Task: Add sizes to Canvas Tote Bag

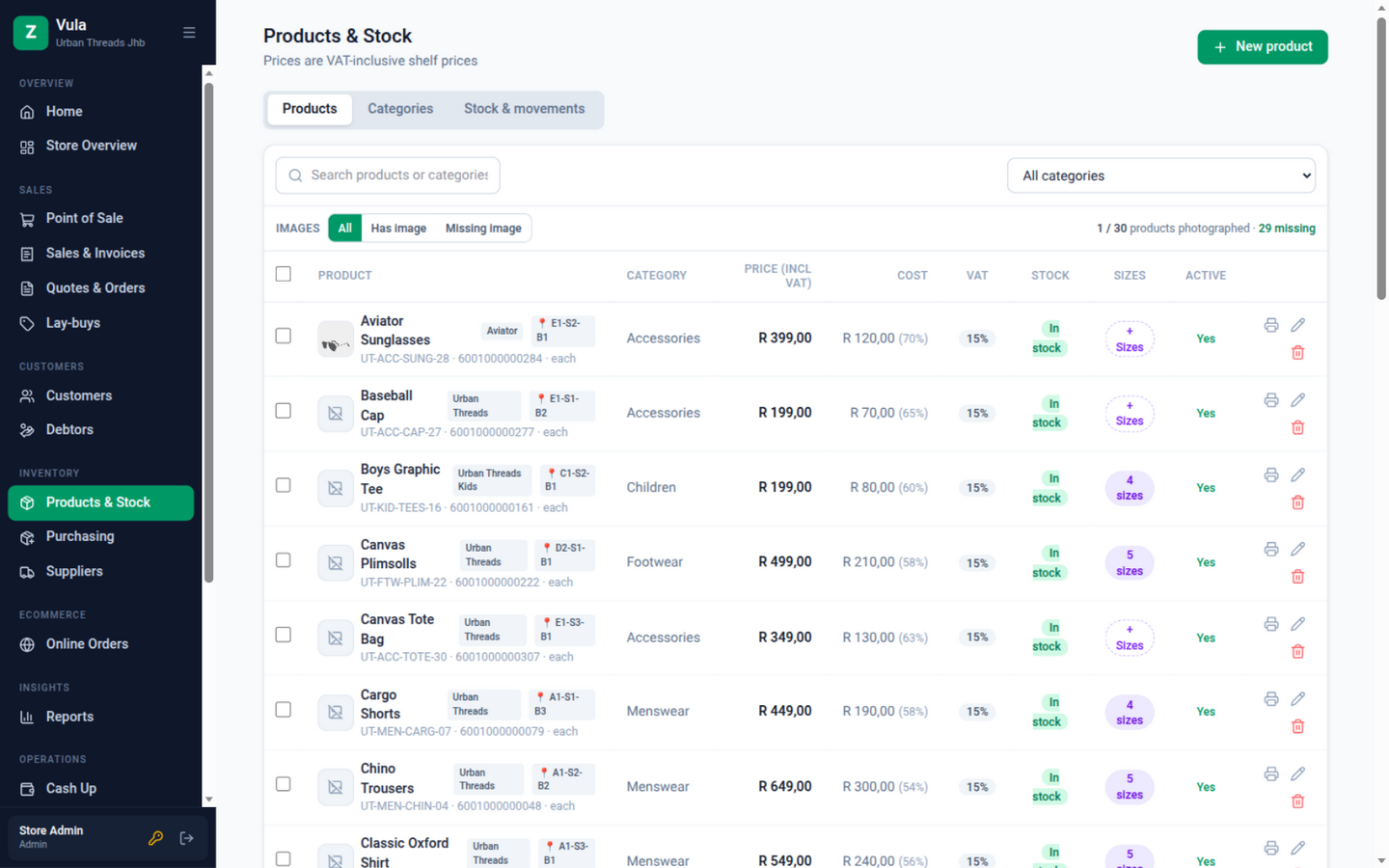Action: click(1130, 637)
